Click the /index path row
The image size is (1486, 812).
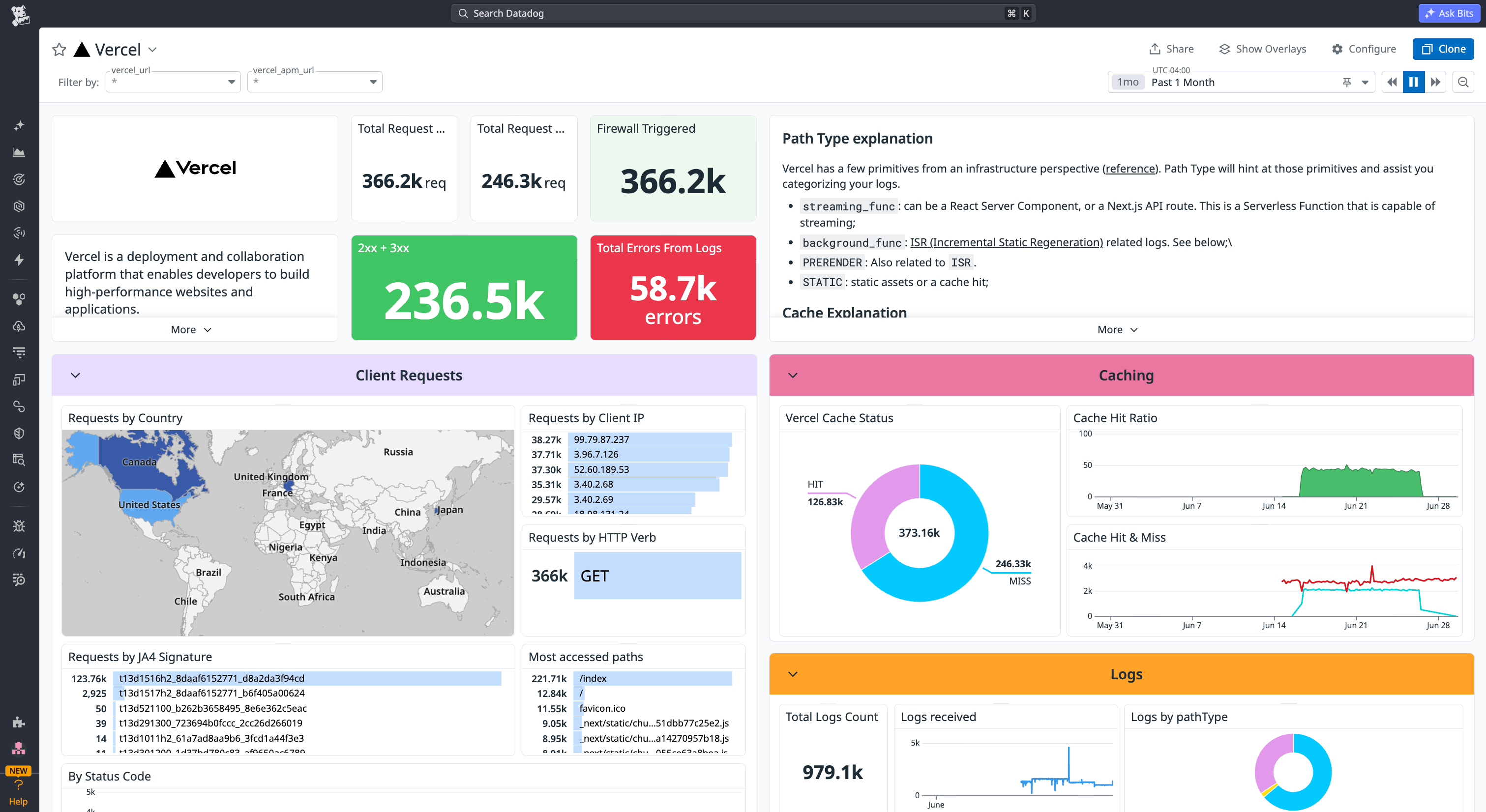click(x=631, y=678)
